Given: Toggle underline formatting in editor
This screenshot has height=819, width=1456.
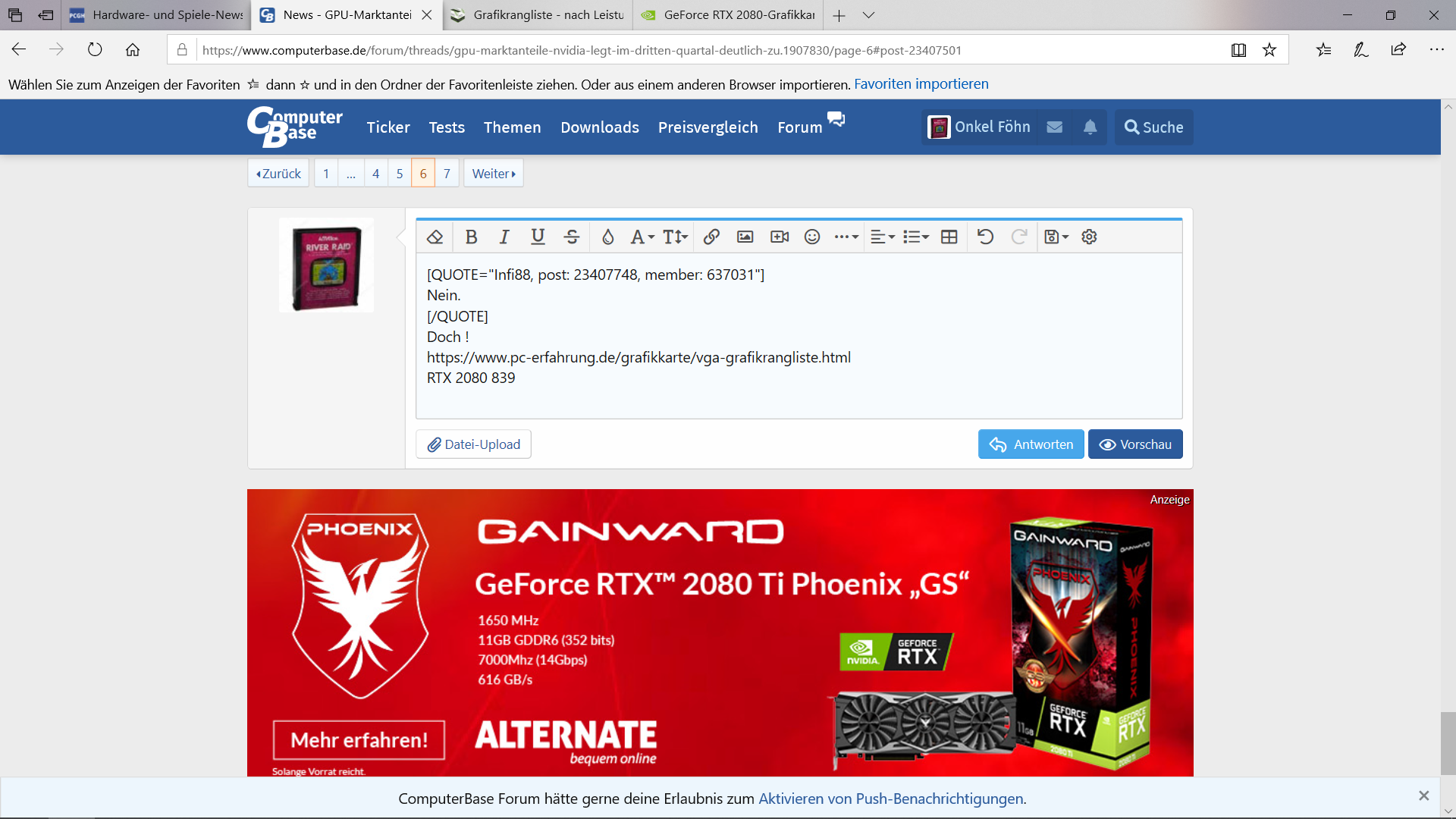Looking at the screenshot, I should click(538, 237).
